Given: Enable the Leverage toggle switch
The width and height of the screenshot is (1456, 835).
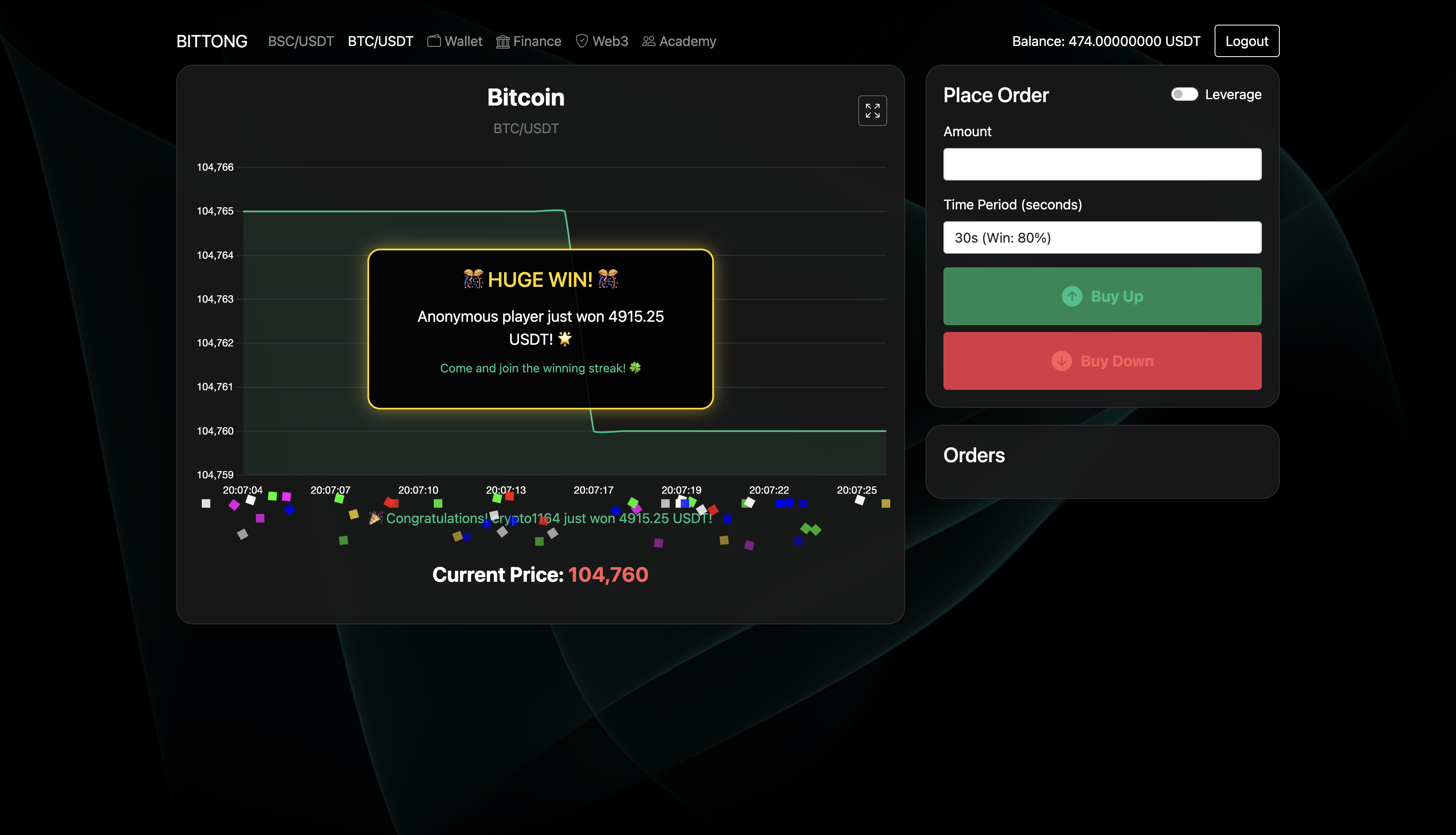Looking at the screenshot, I should (x=1184, y=94).
